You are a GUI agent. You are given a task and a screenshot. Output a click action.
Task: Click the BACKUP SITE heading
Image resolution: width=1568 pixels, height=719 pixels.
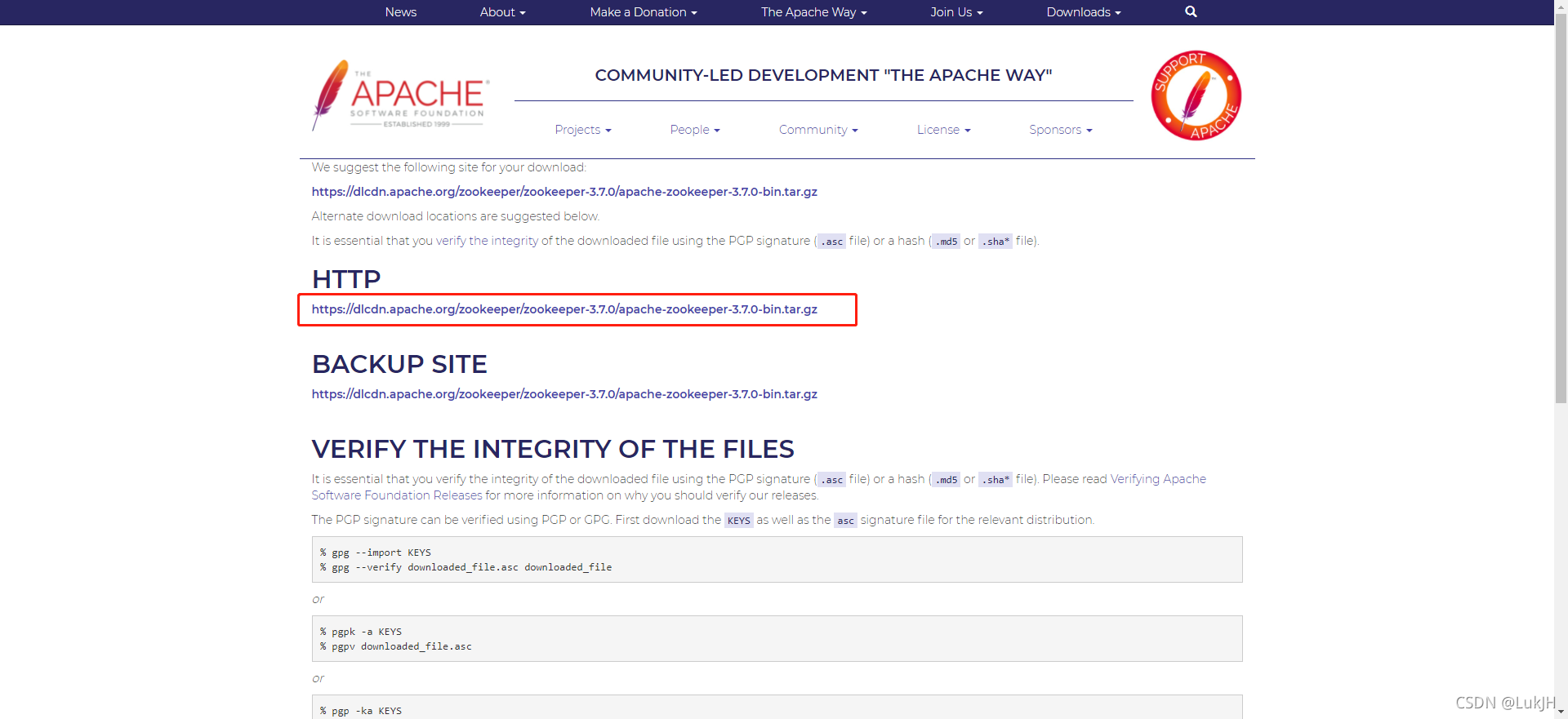399,364
